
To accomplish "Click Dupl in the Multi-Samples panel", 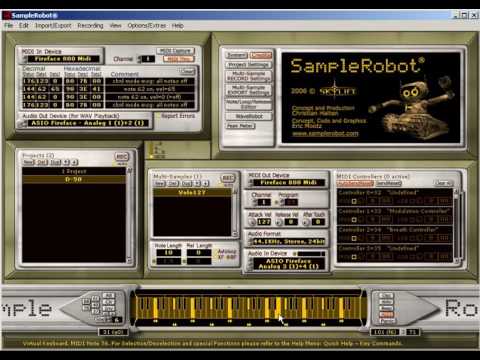I will point(187,184).
